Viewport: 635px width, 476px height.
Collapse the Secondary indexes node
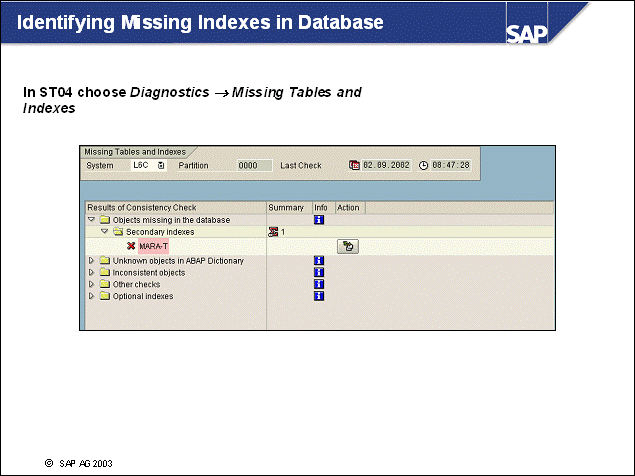pos(105,232)
